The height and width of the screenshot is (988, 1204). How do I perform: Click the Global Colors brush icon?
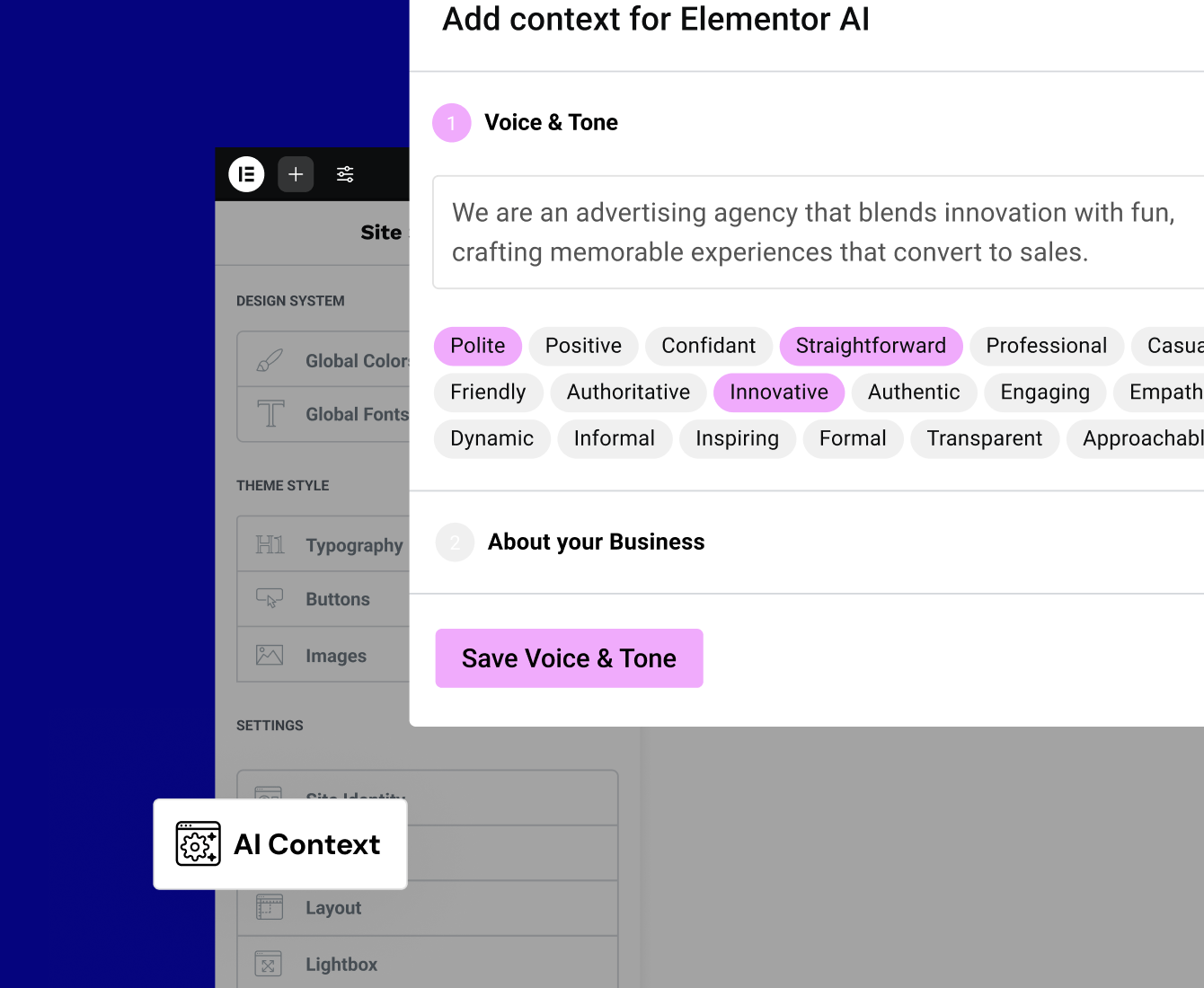pos(270,360)
